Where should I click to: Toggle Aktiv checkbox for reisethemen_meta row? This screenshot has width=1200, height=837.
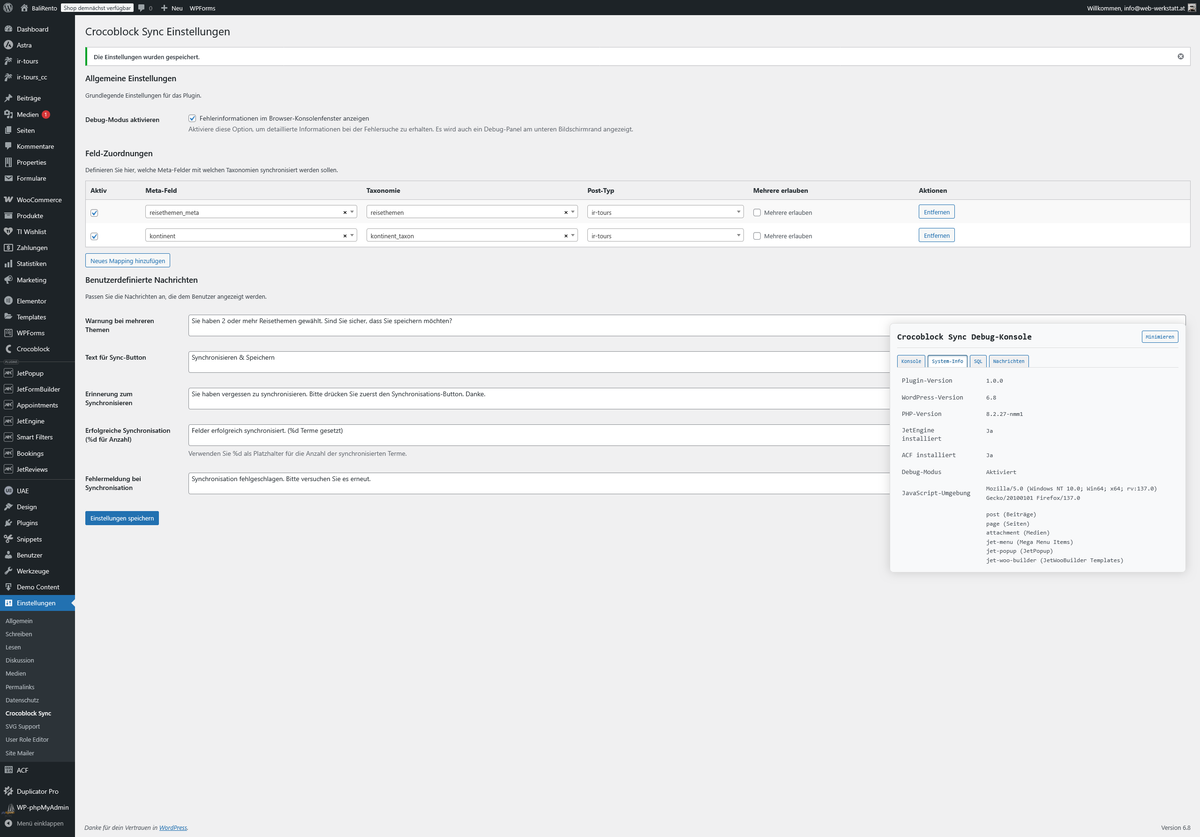tap(94, 213)
